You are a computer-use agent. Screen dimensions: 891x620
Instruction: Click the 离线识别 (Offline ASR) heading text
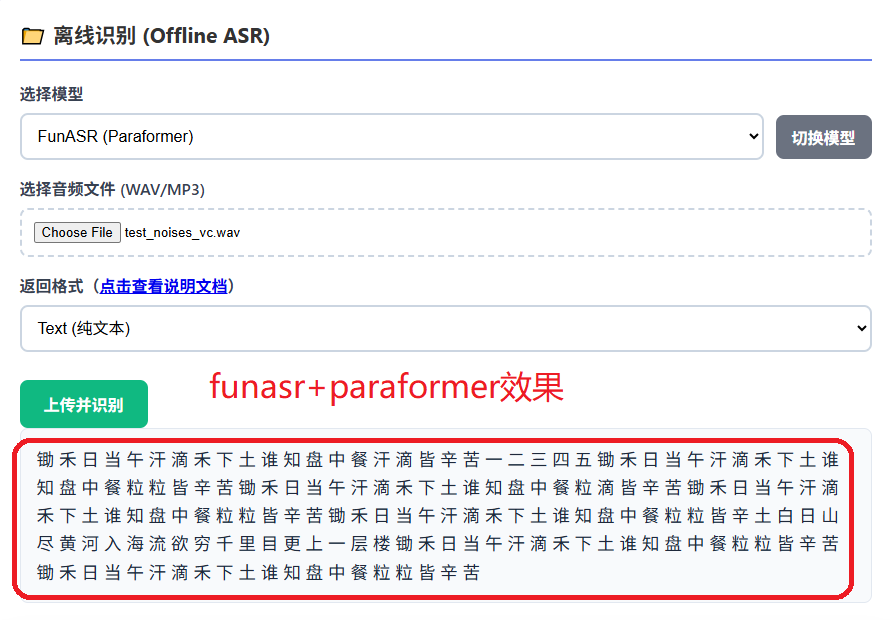(x=161, y=36)
